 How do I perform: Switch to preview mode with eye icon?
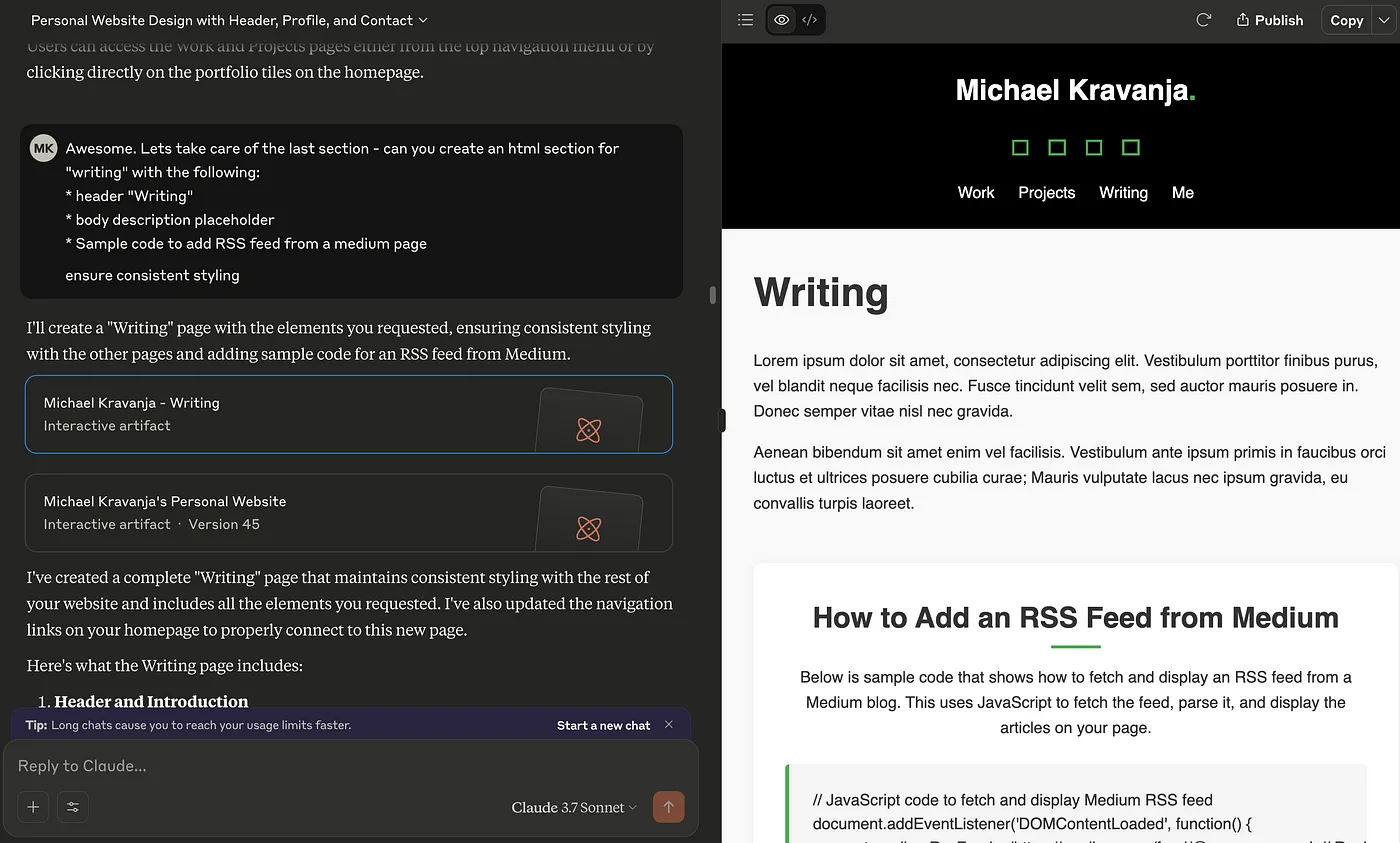pos(782,20)
